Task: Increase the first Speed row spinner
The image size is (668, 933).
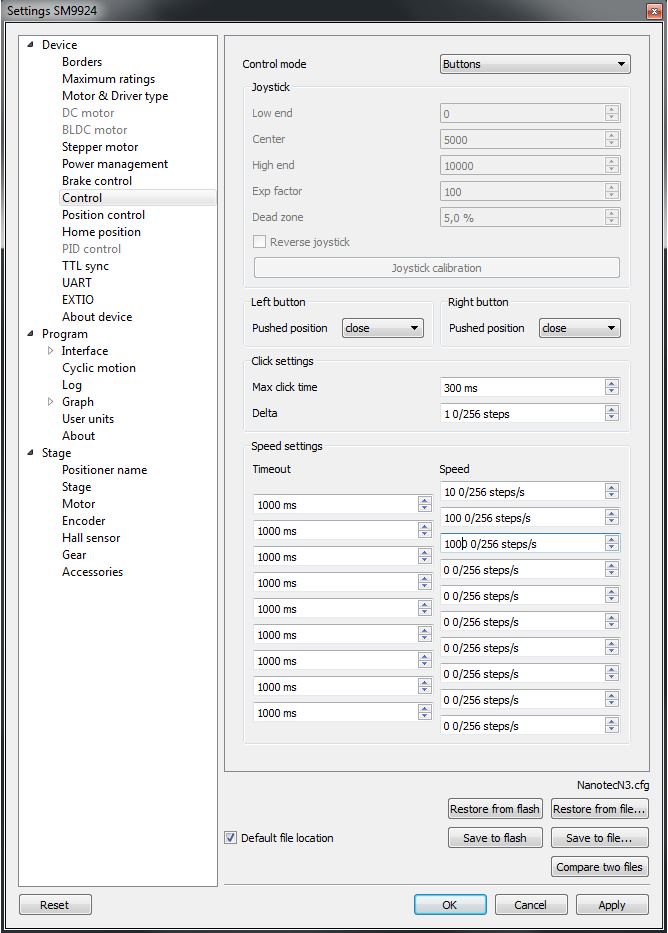Action: 611,487
